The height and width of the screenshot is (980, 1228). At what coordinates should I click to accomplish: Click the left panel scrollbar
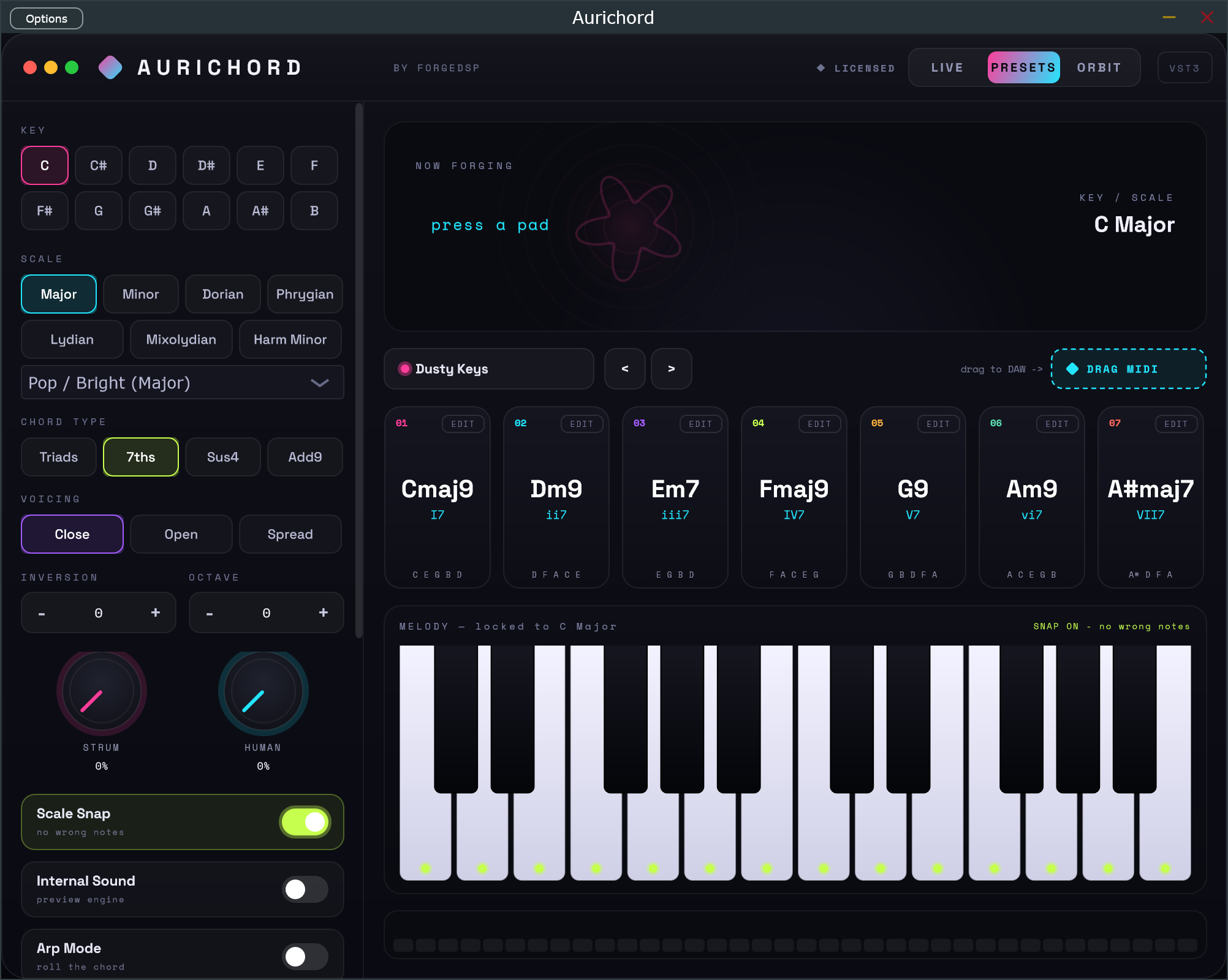coord(359,371)
